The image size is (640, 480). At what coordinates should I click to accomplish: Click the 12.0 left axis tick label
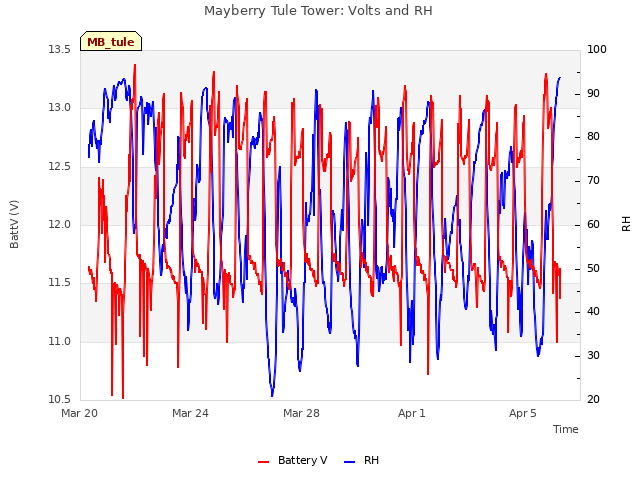point(60,224)
